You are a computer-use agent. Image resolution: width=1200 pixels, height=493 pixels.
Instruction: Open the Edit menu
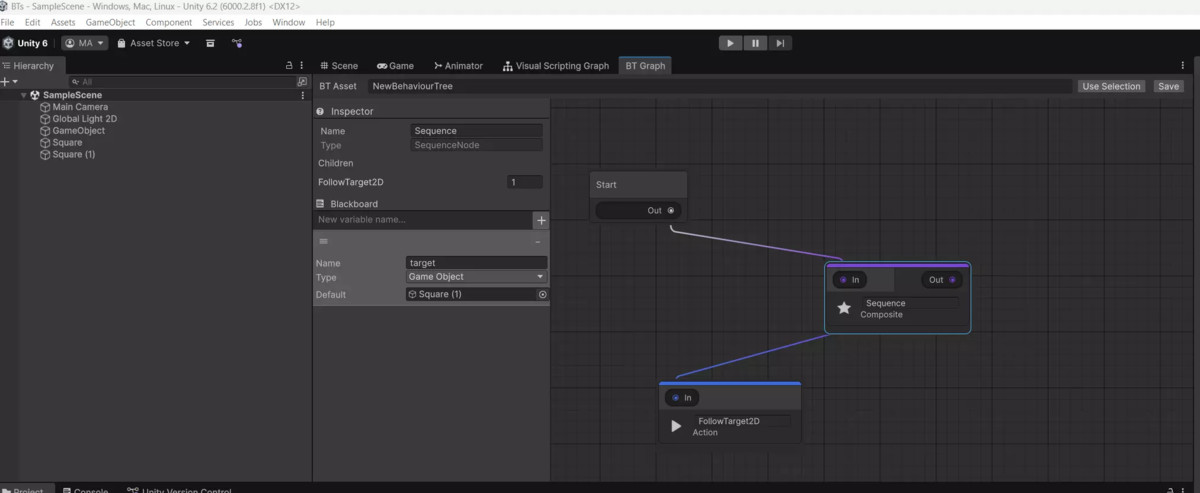(33, 22)
